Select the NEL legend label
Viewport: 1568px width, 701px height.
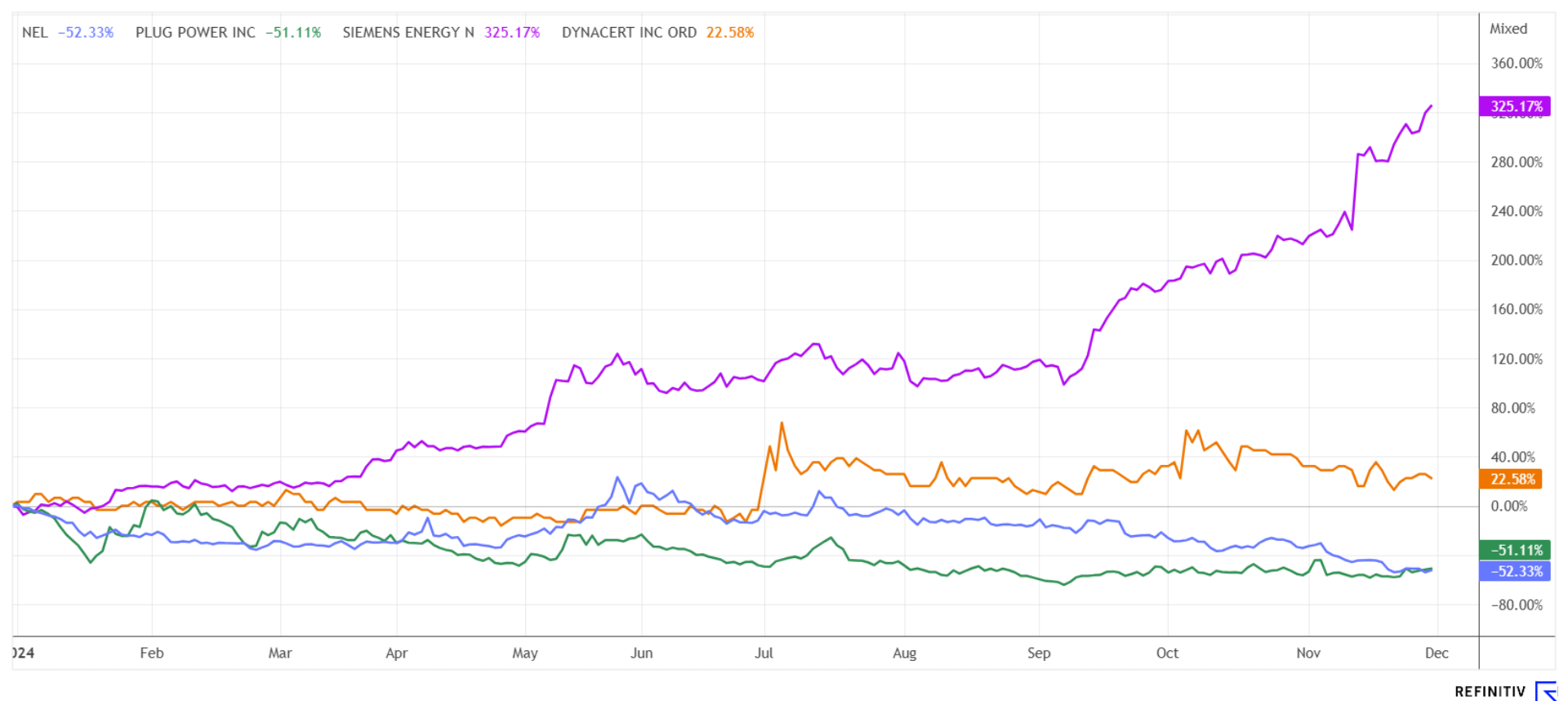[35, 33]
